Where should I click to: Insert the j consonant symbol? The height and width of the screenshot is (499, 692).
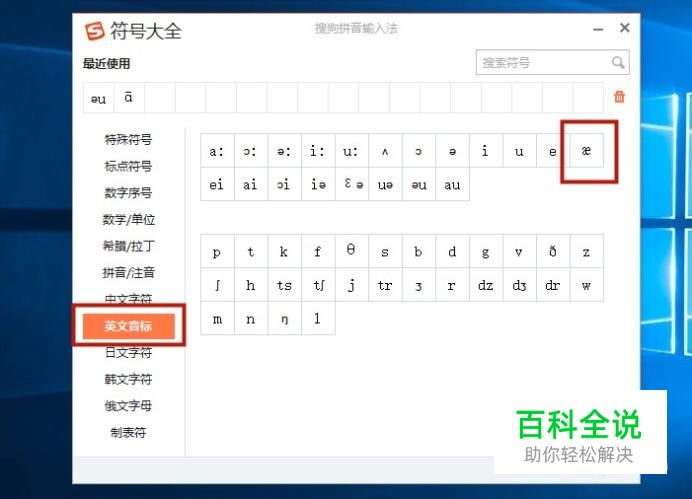351,285
